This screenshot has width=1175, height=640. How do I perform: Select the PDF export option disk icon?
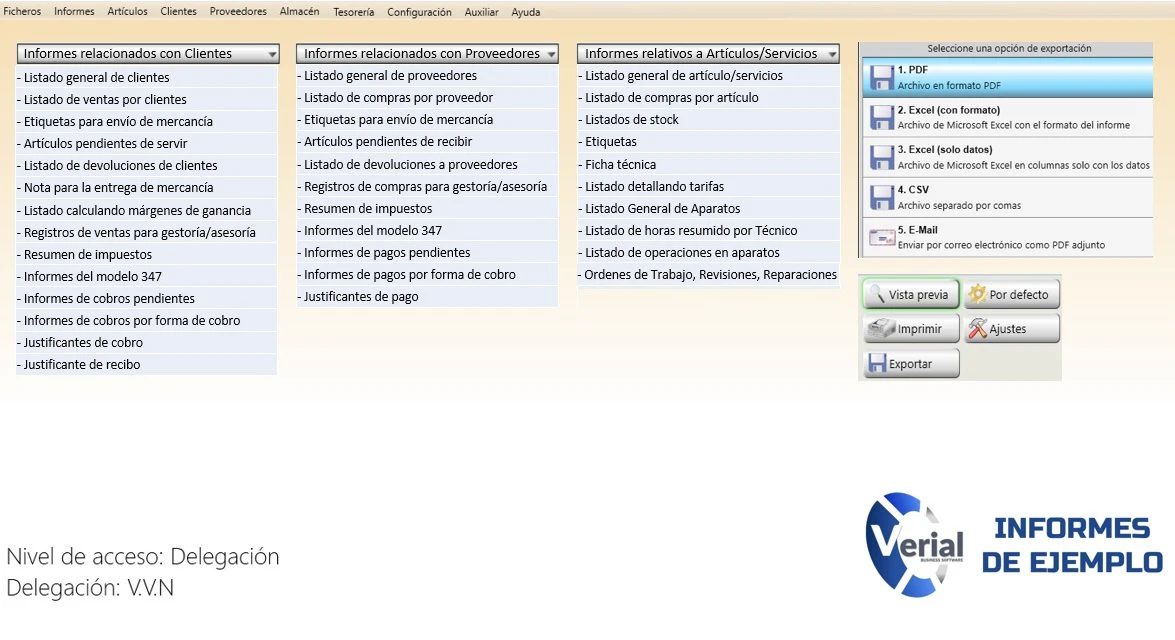tap(881, 77)
